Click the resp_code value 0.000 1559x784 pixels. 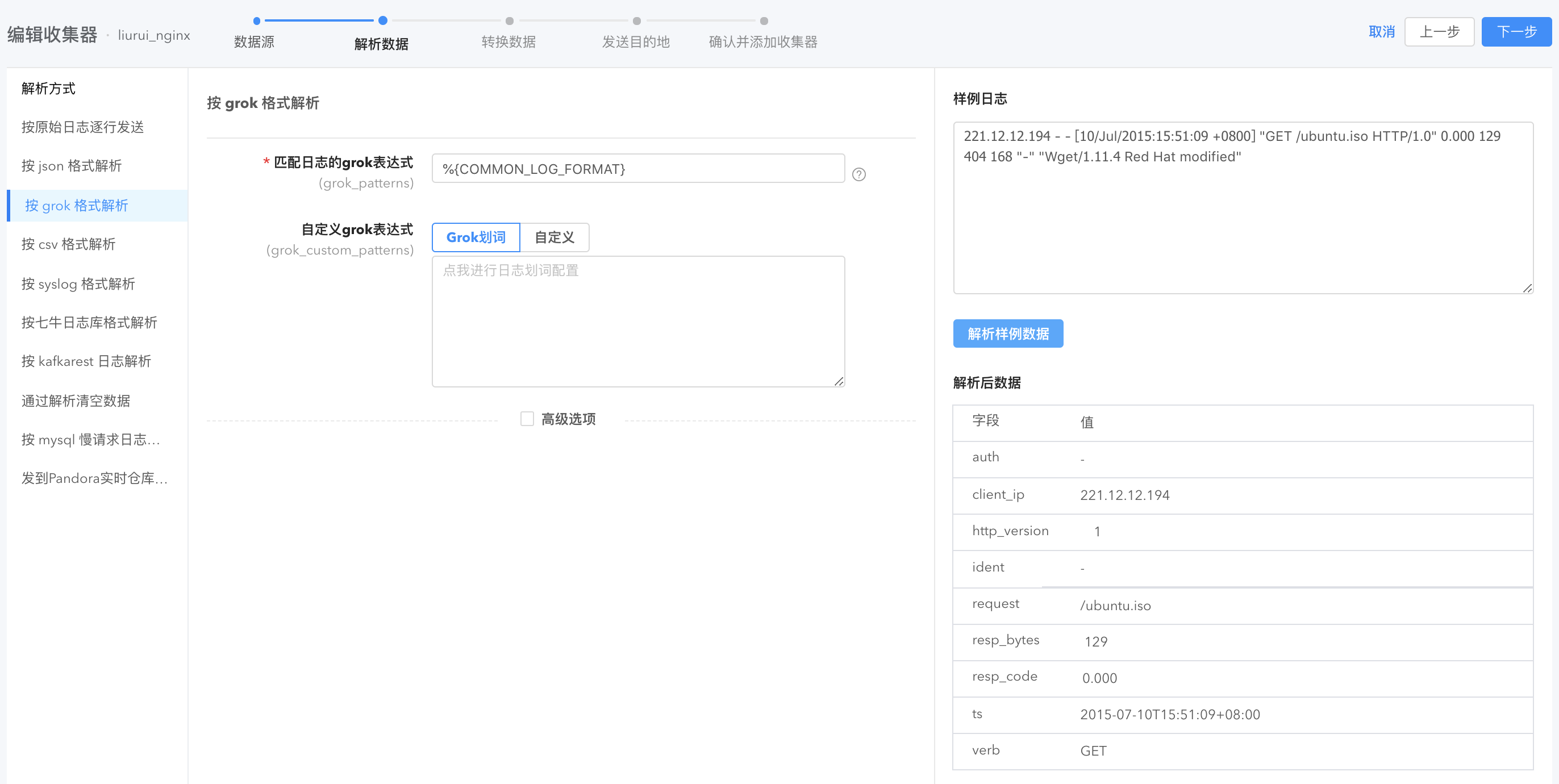(1100, 678)
